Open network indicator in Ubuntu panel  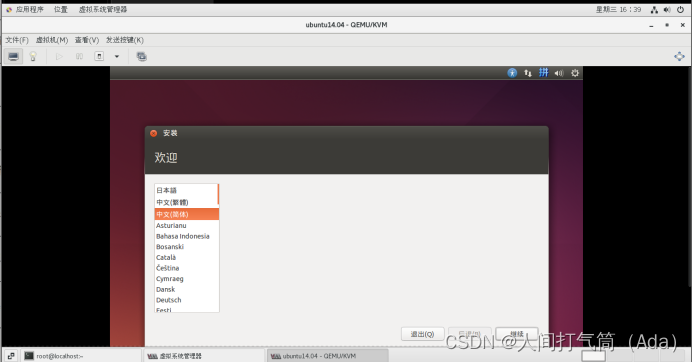(528, 73)
